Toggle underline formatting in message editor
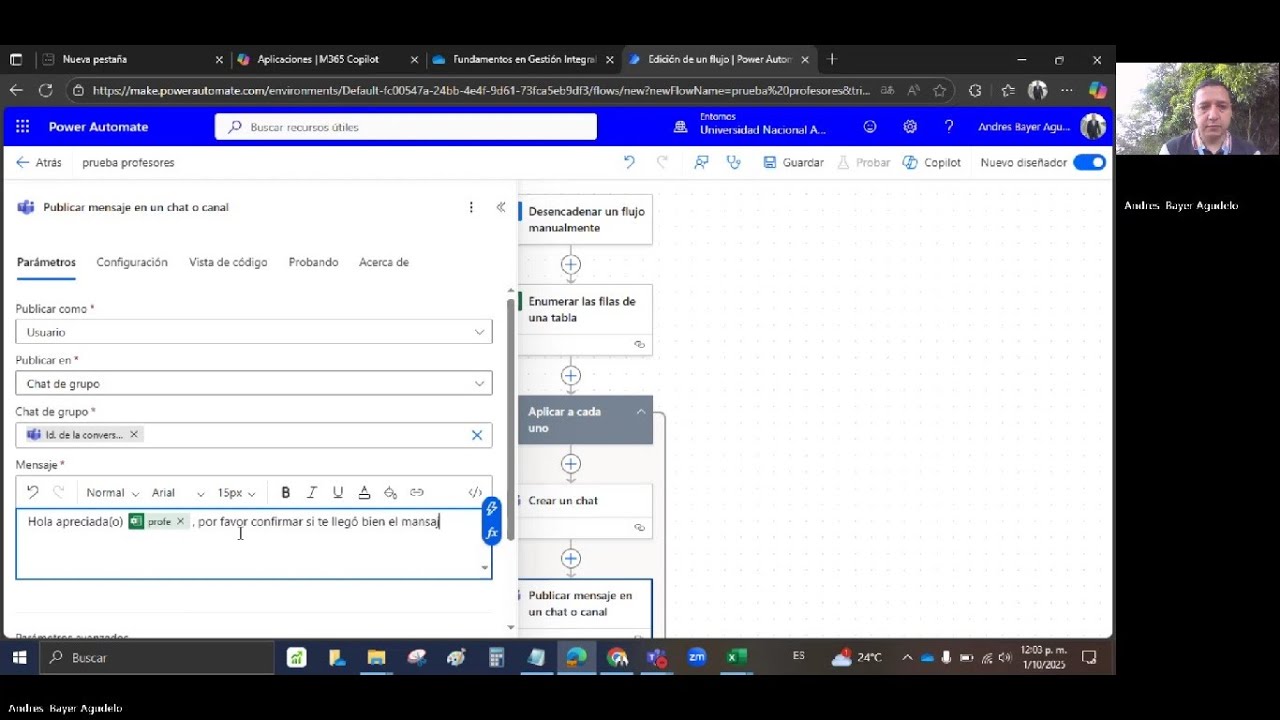The height and width of the screenshot is (720, 1280). (x=338, y=492)
